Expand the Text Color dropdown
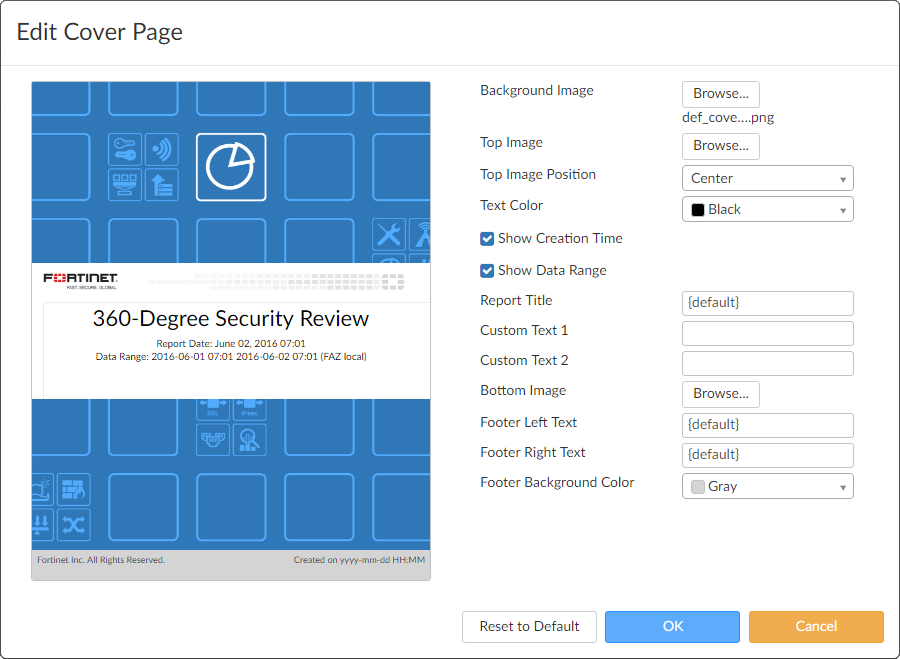 pos(767,209)
